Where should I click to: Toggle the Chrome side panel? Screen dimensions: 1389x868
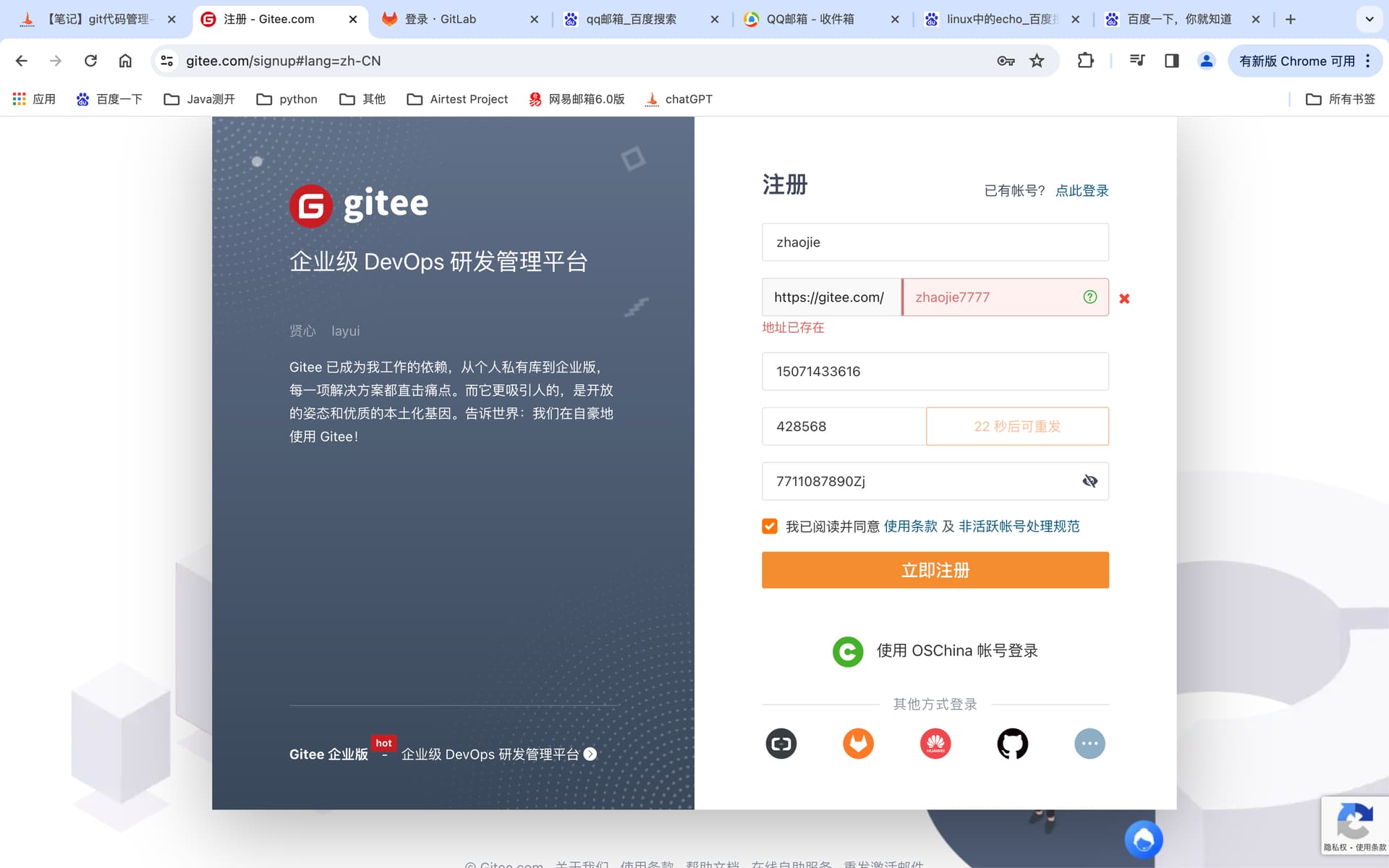(x=1172, y=61)
